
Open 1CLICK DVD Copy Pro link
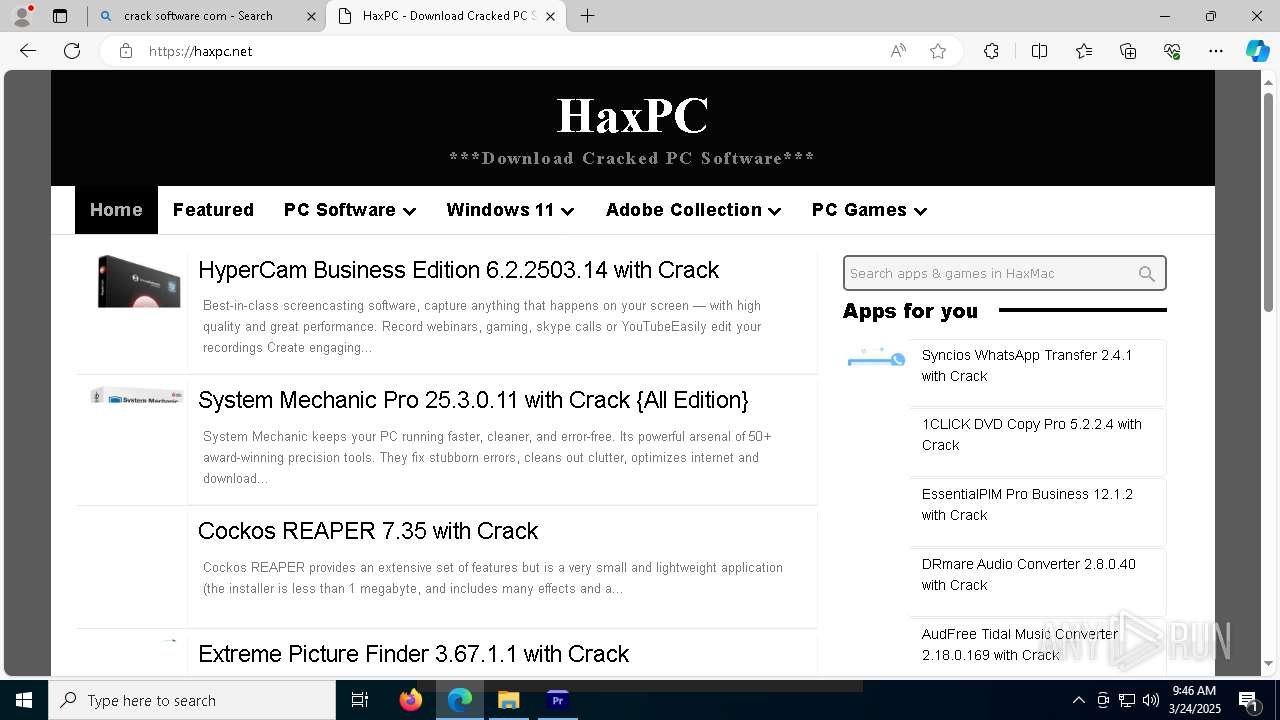(1032, 435)
